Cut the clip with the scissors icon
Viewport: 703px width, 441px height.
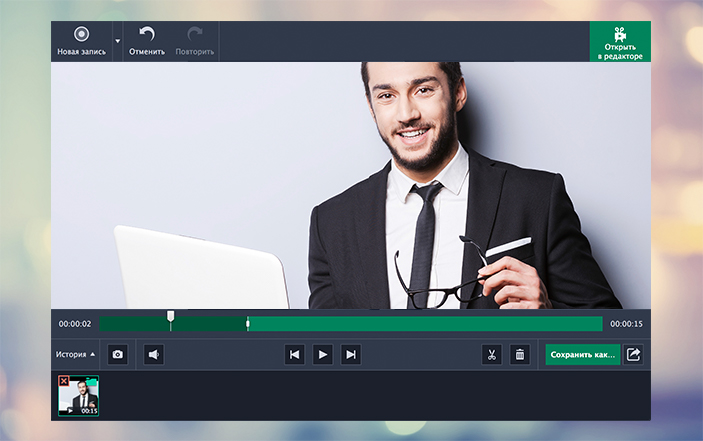pos(491,354)
